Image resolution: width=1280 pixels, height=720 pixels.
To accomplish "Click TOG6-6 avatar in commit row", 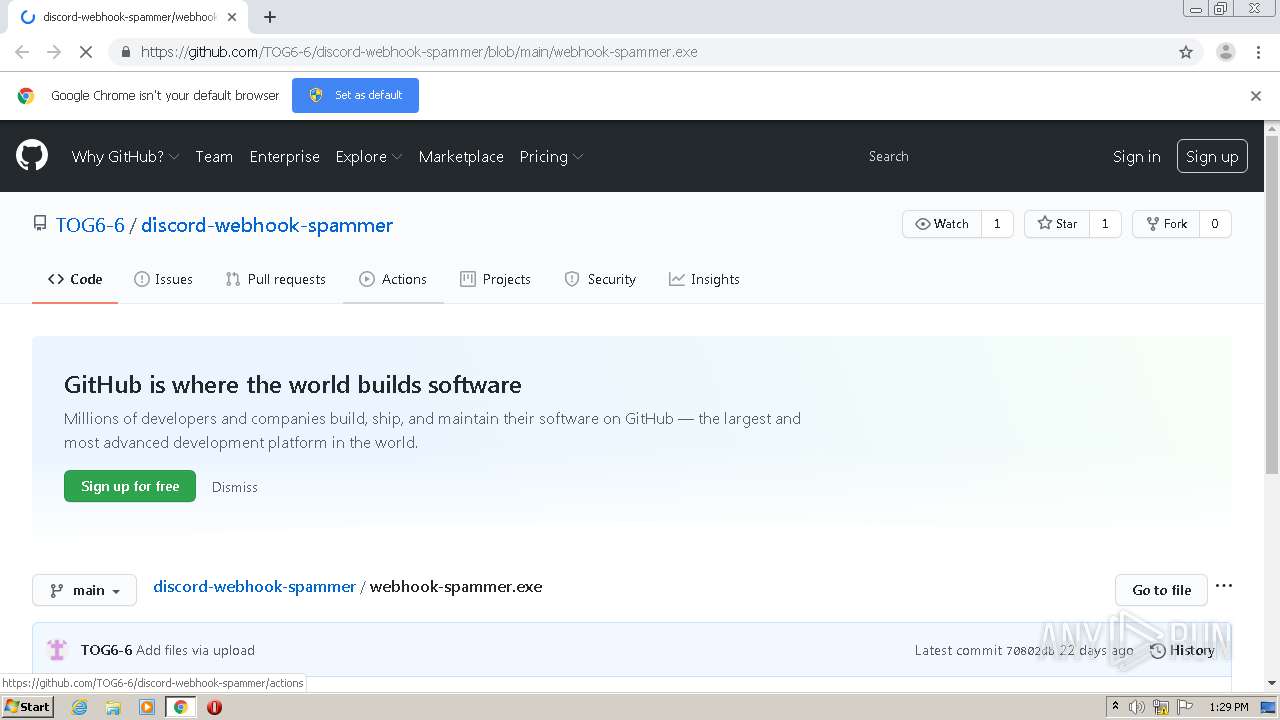I will pyautogui.click(x=57, y=650).
